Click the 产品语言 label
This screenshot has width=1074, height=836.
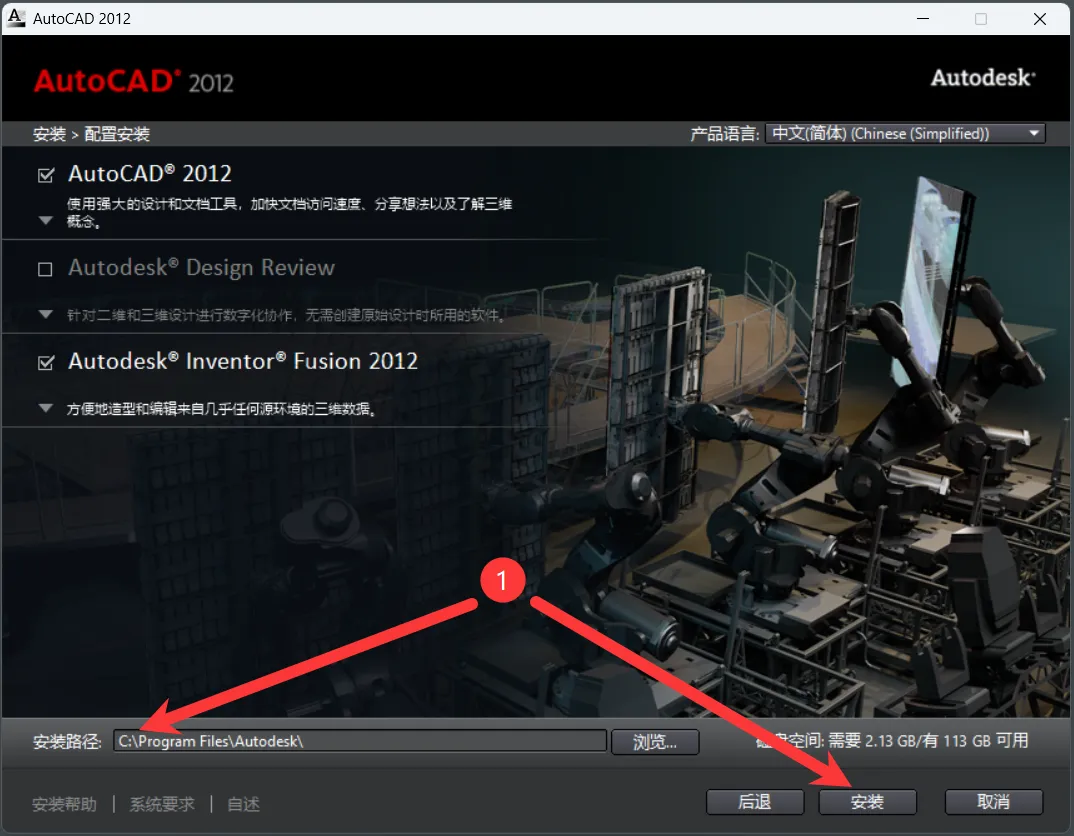click(725, 134)
